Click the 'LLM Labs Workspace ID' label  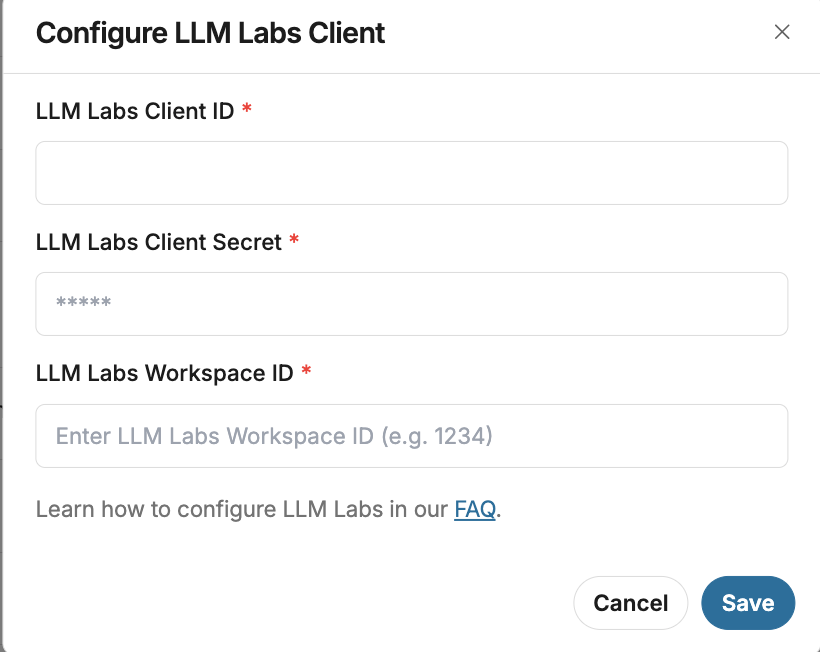(165, 373)
